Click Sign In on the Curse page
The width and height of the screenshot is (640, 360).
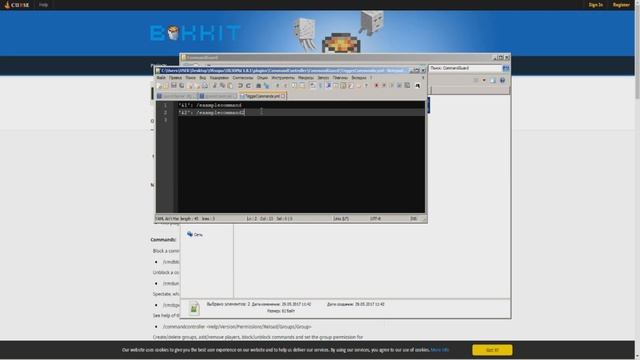coord(596,5)
